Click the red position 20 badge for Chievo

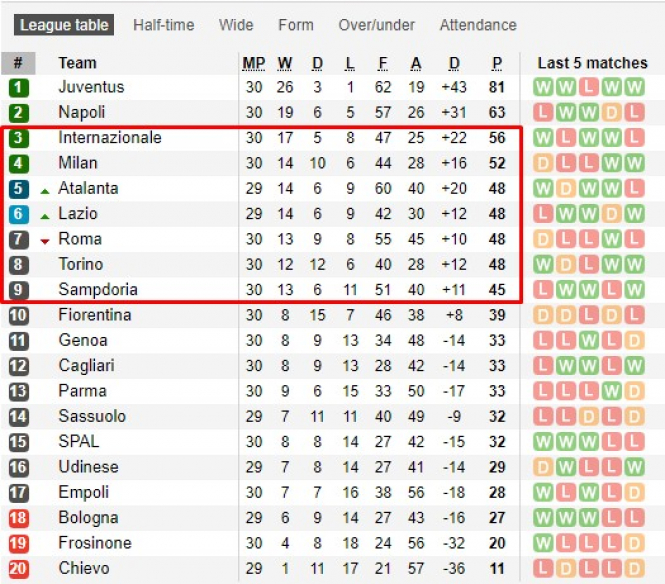coord(18,569)
